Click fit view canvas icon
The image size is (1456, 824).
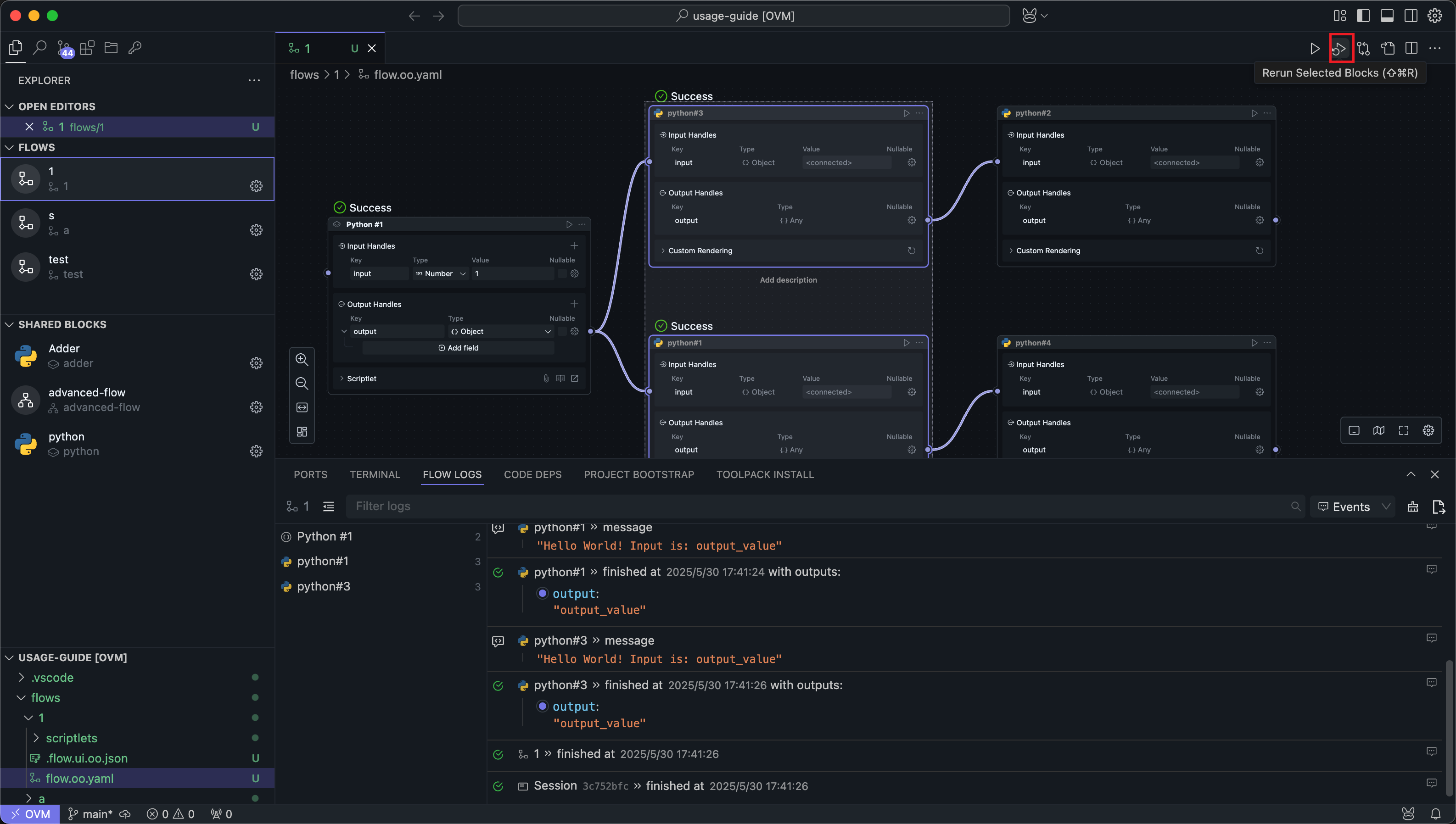click(302, 407)
